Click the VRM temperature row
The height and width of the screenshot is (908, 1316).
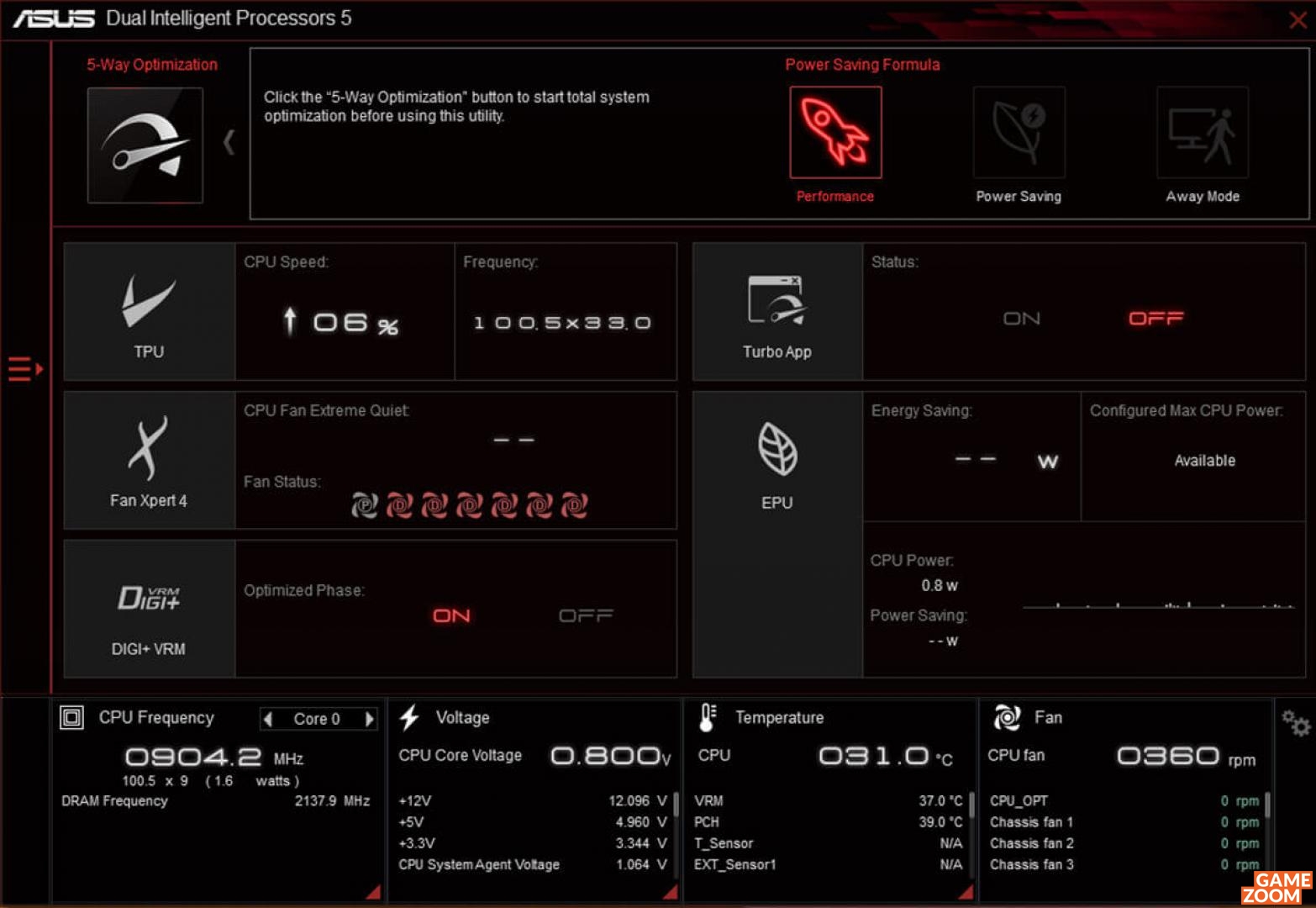coord(829,801)
